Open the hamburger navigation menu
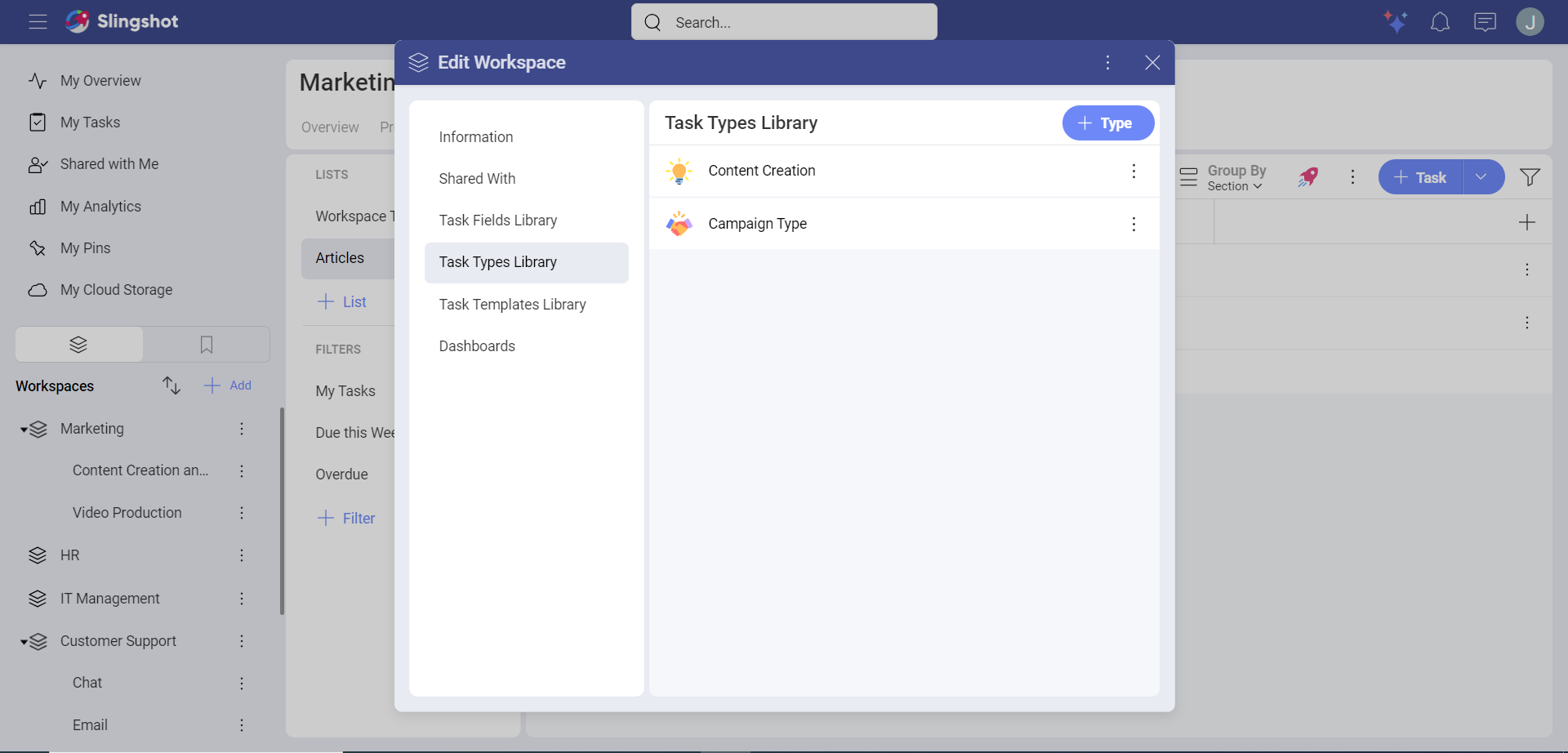Viewport: 1568px width, 753px height. point(38,22)
